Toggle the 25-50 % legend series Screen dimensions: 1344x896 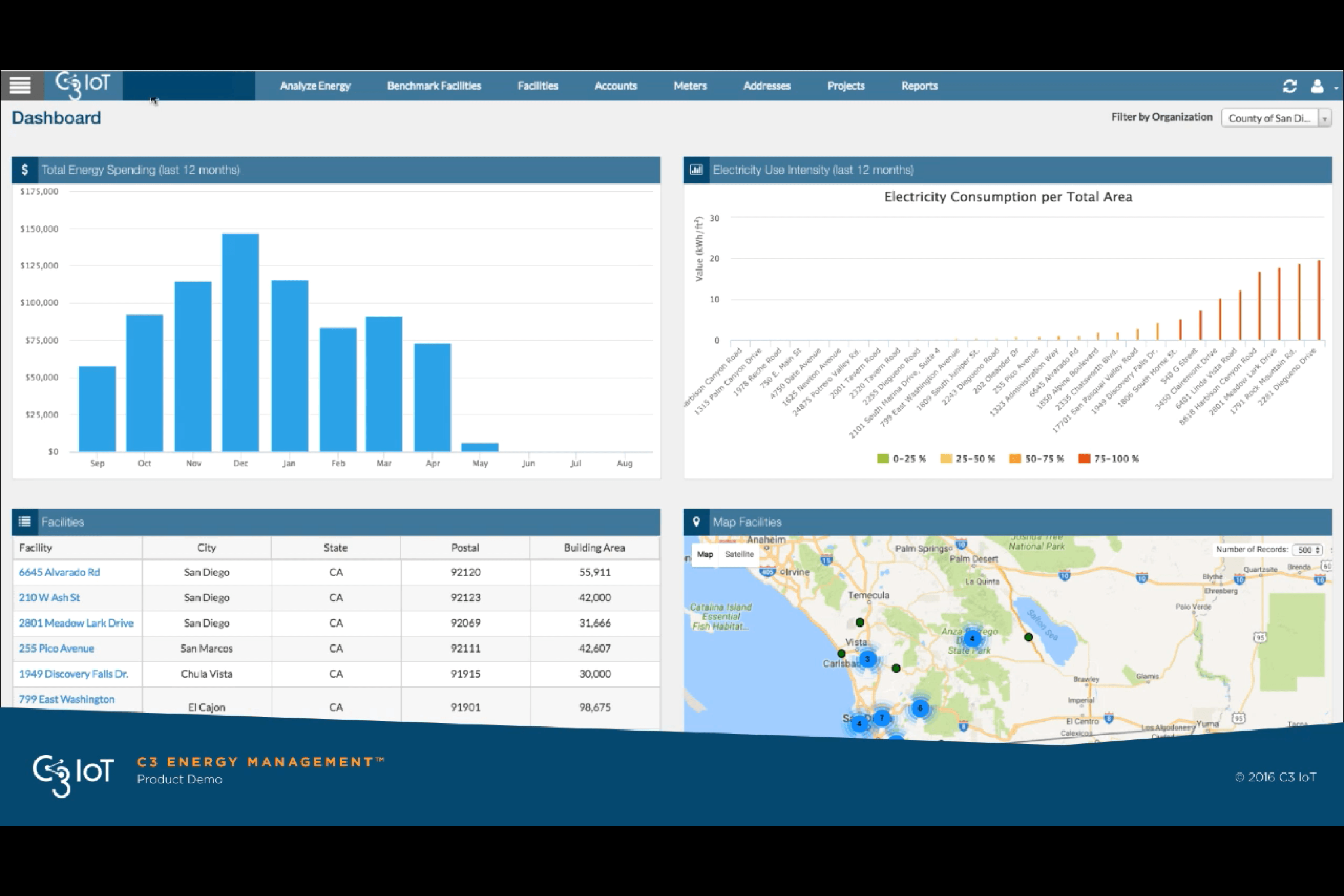(967, 459)
